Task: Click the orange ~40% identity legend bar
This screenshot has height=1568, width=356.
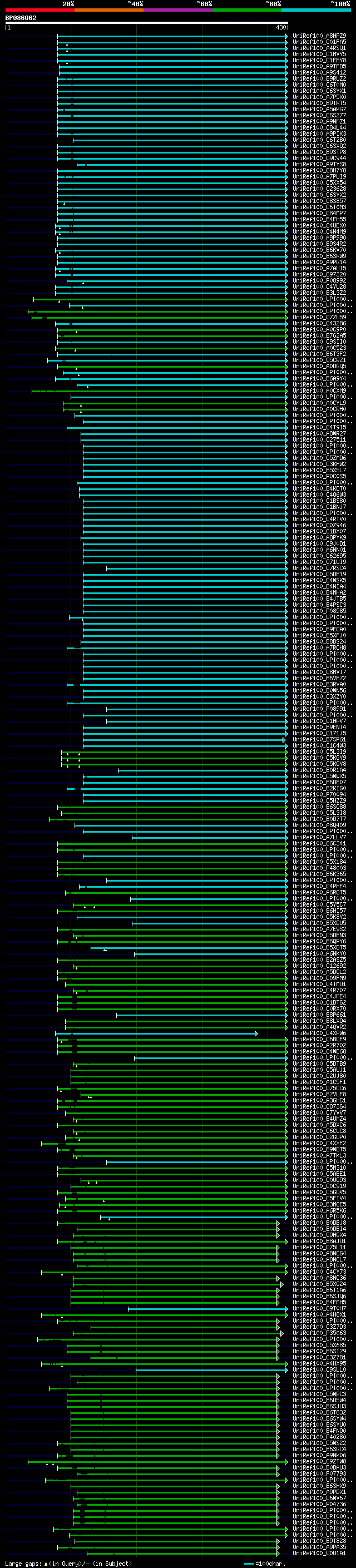Action: 109,10
